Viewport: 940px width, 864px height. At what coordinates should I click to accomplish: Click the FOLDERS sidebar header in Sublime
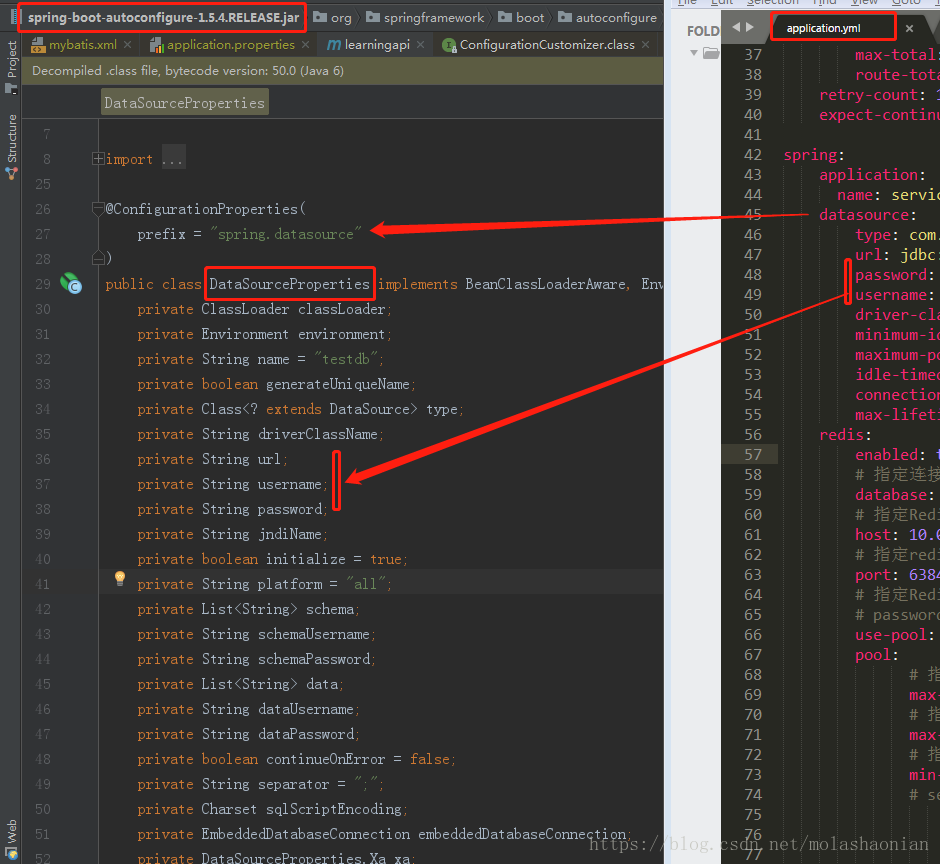click(x=703, y=31)
